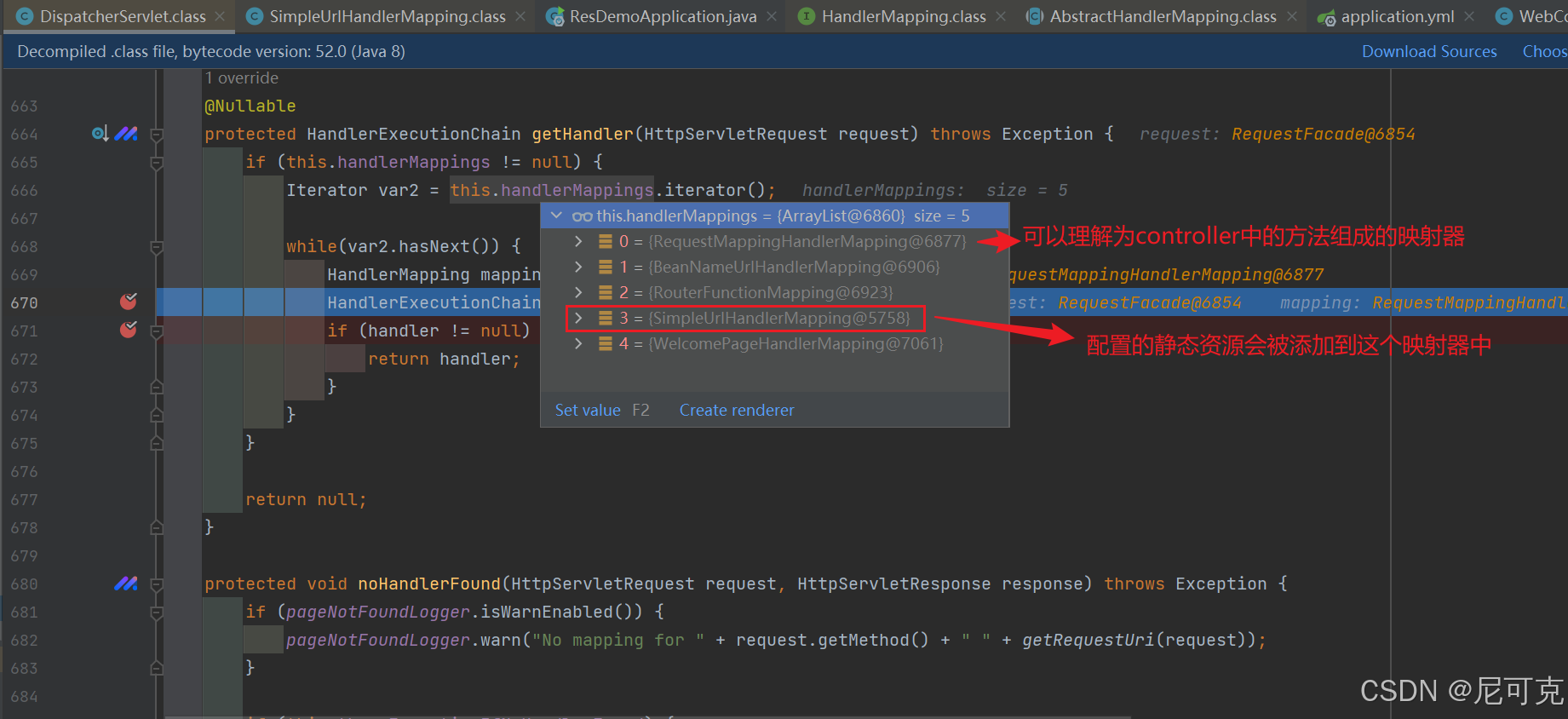Expand element 3 SimpleUrlHandlerMapping
Screen dimensions: 1568x719
coord(578,318)
